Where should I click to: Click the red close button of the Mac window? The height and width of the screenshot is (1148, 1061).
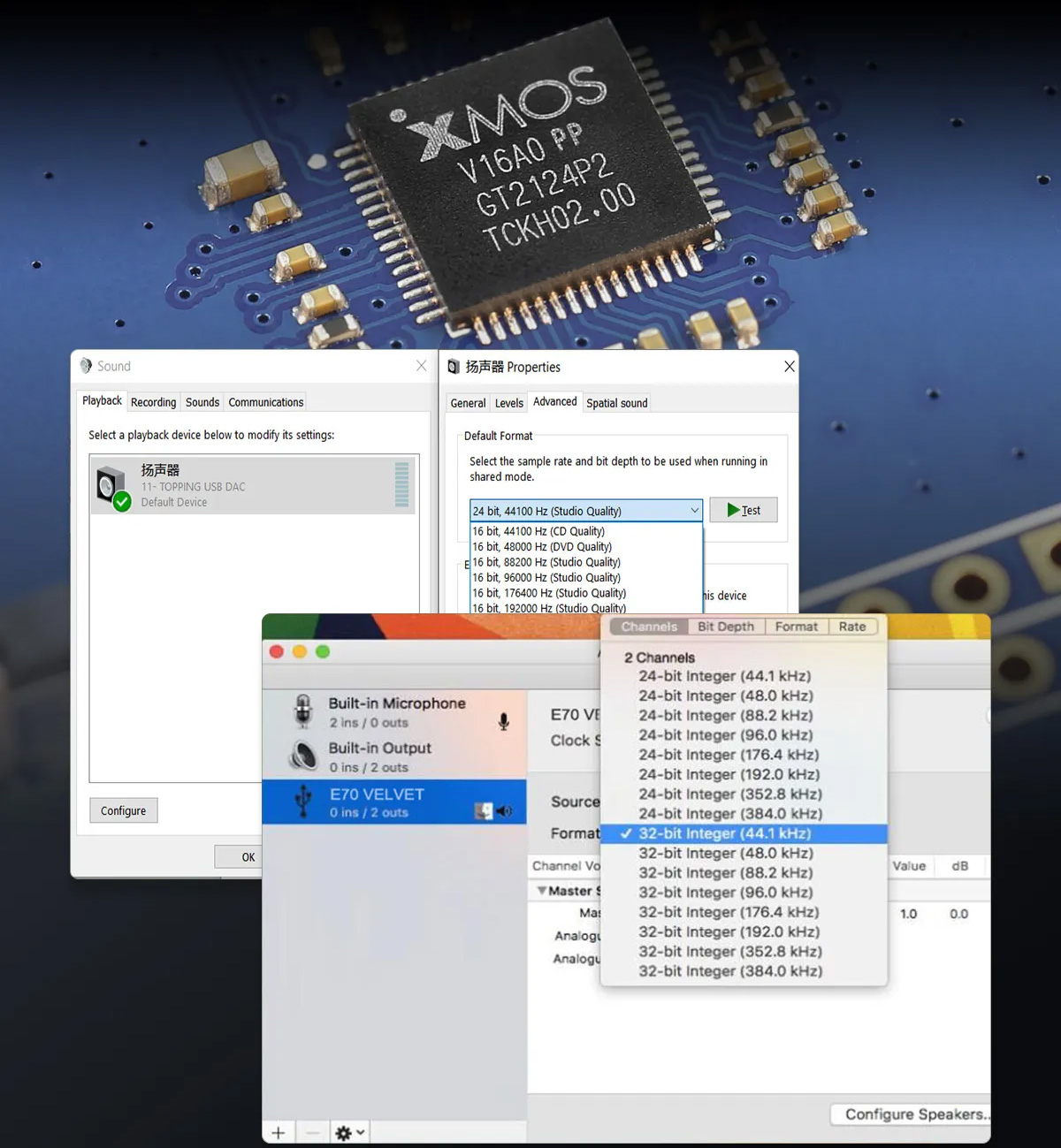tap(276, 651)
